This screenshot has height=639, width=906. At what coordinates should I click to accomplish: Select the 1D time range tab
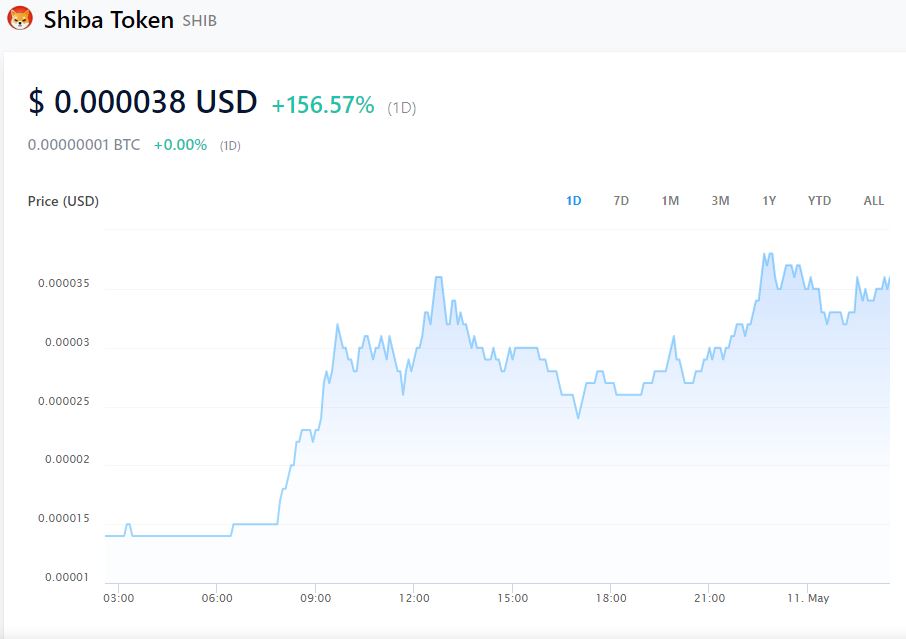tap(574, 201)
